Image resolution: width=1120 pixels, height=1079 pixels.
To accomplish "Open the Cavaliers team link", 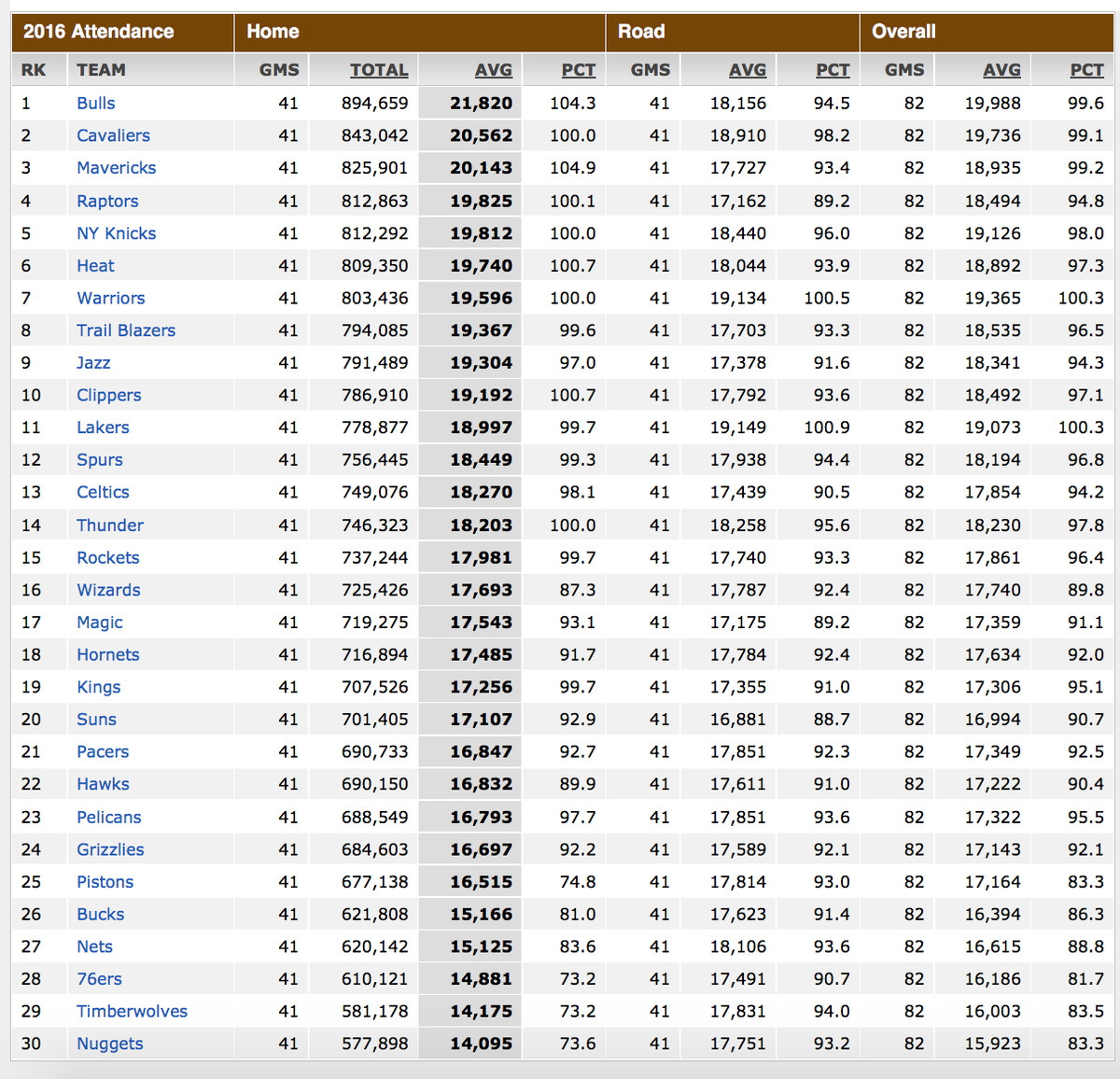I will 113,135.
